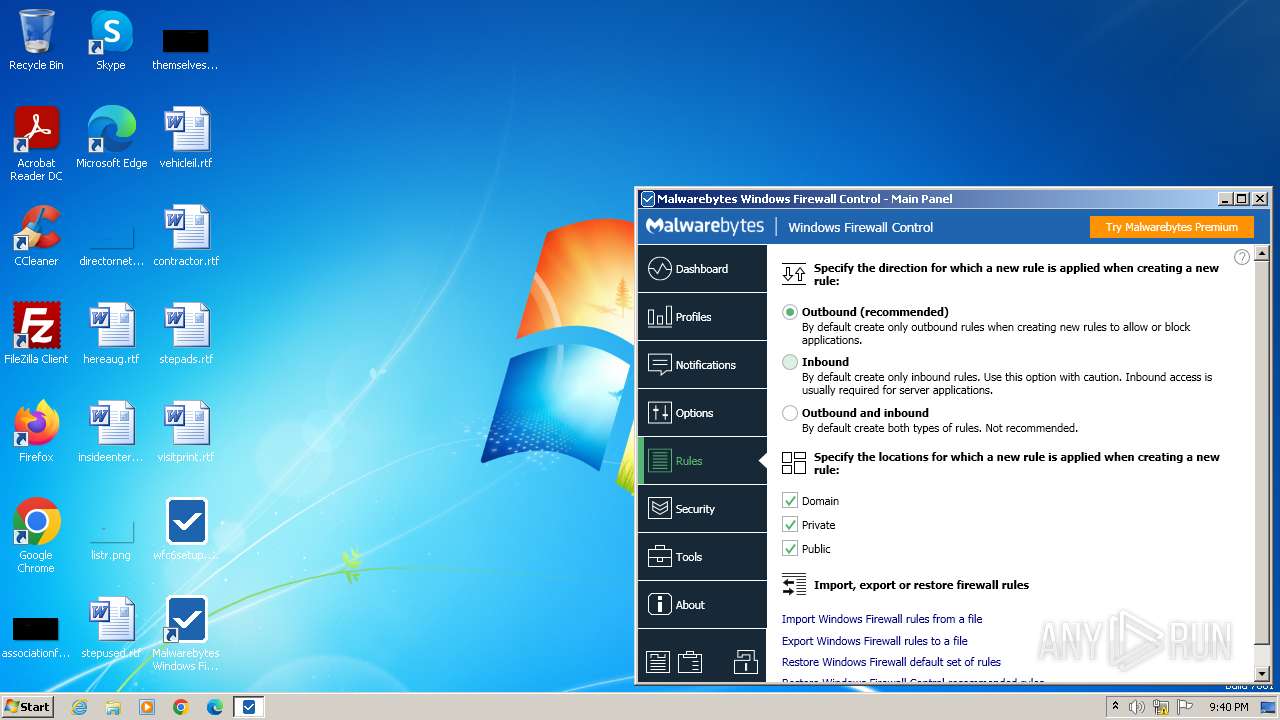Screen dimensions: 1280x720
Task: Click the Firewall Control title bar icon
Action: 648,199
